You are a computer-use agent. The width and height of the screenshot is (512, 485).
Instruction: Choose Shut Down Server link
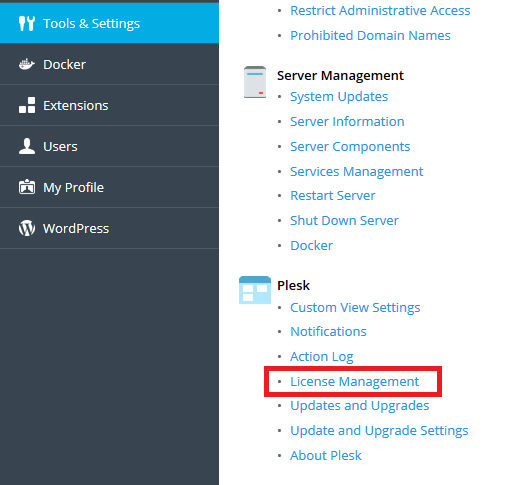click(x=344, y=221)
